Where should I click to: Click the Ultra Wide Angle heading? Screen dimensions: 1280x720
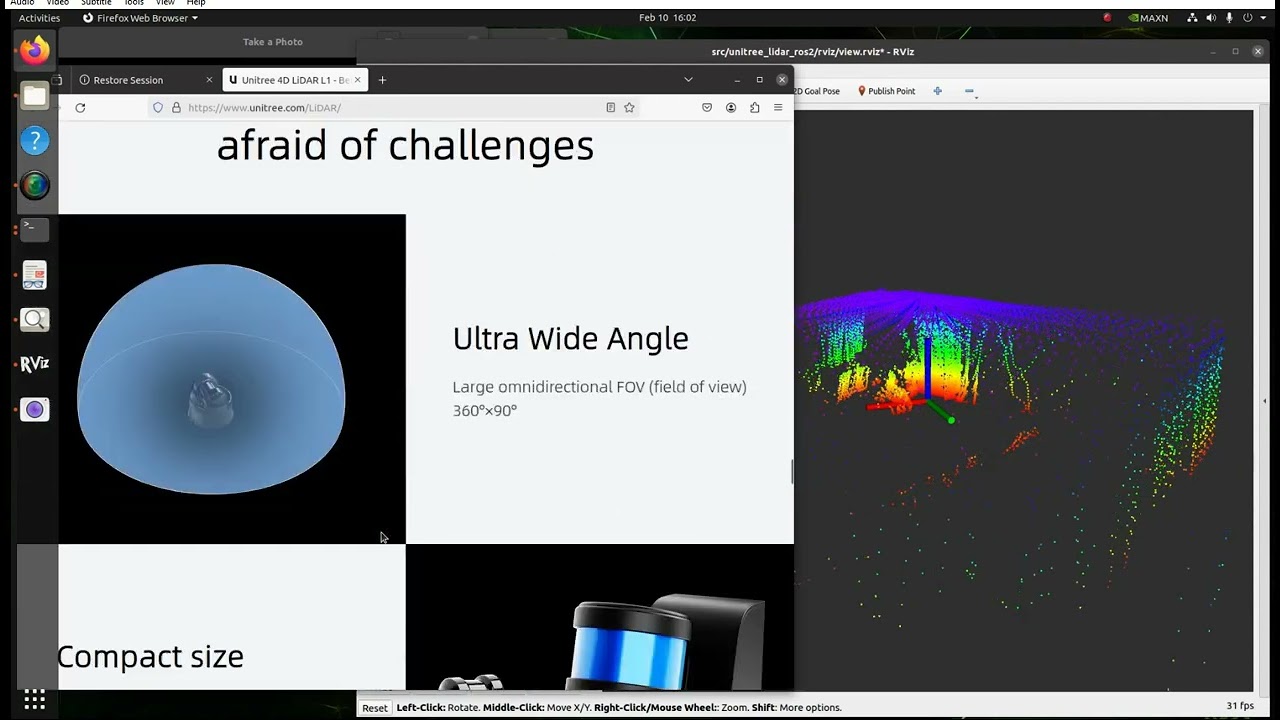click(x=570, y=339)
